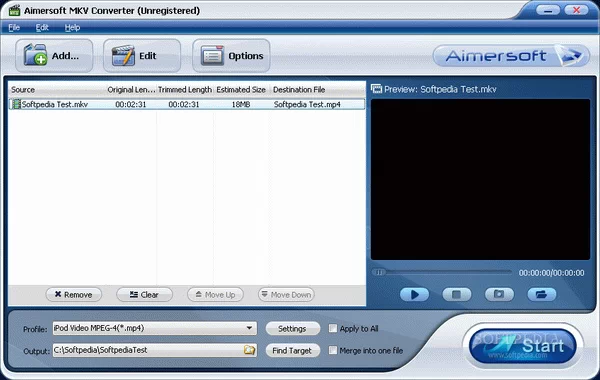600x380 pixels.
Task: Close the Aimersoft MKV Converter window
Action: point(576,10)
